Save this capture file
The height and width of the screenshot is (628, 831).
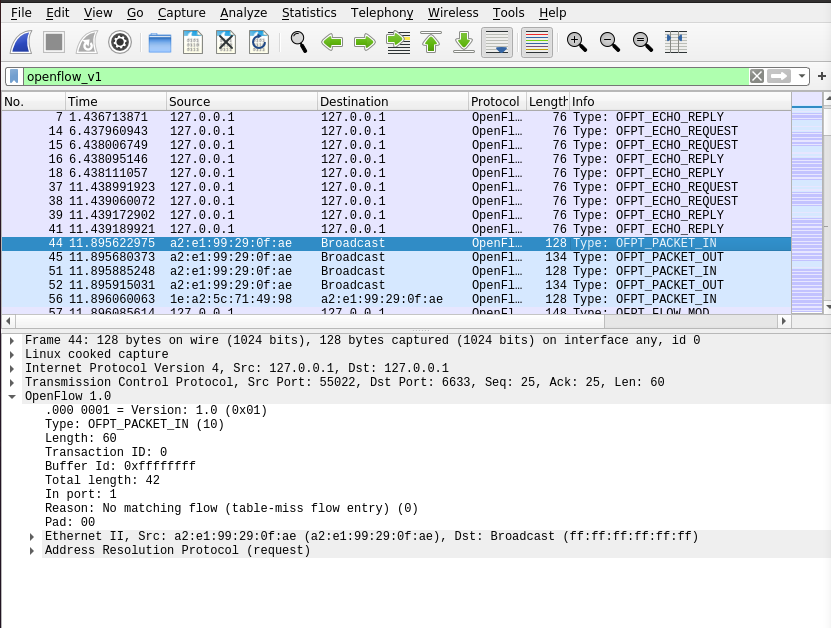pyautogui.click(x=193, y=42)
